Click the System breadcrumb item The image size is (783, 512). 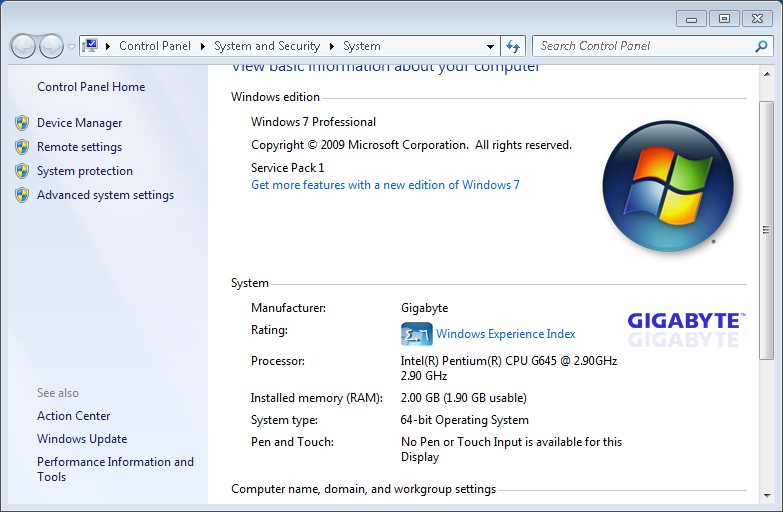coord(362,46)
